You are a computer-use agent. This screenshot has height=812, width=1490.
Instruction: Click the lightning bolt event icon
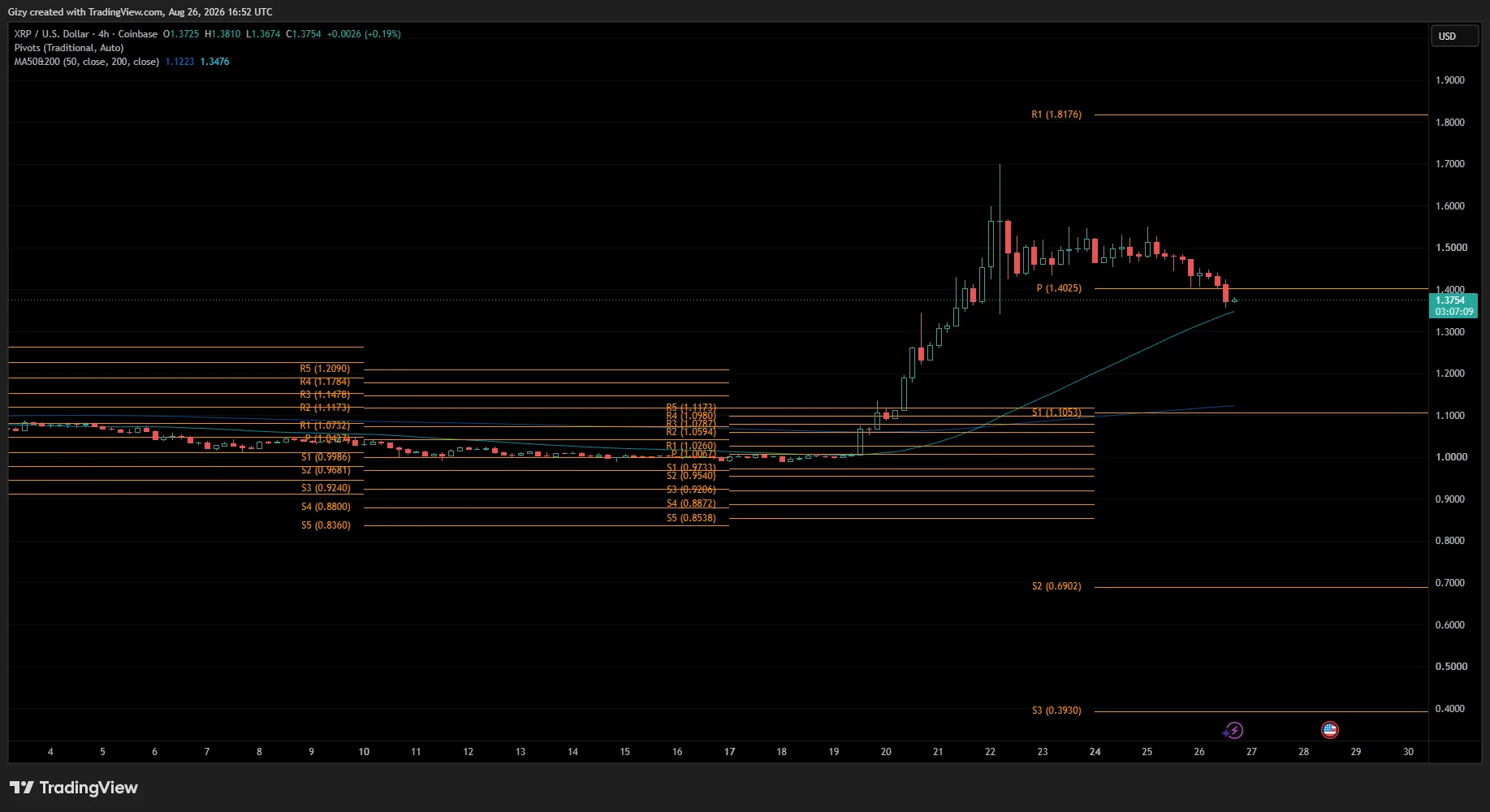click(x=1233, y=730)
